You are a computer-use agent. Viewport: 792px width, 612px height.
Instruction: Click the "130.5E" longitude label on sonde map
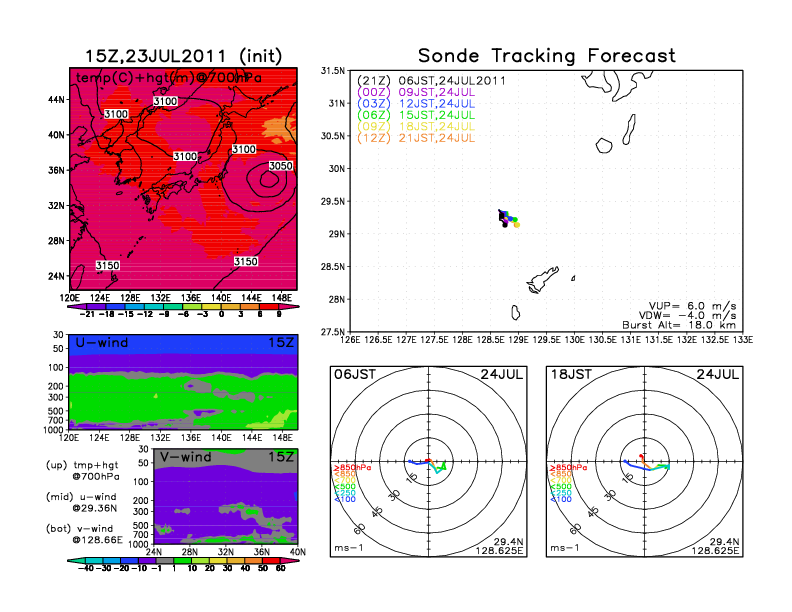click(x=603, y=340)
